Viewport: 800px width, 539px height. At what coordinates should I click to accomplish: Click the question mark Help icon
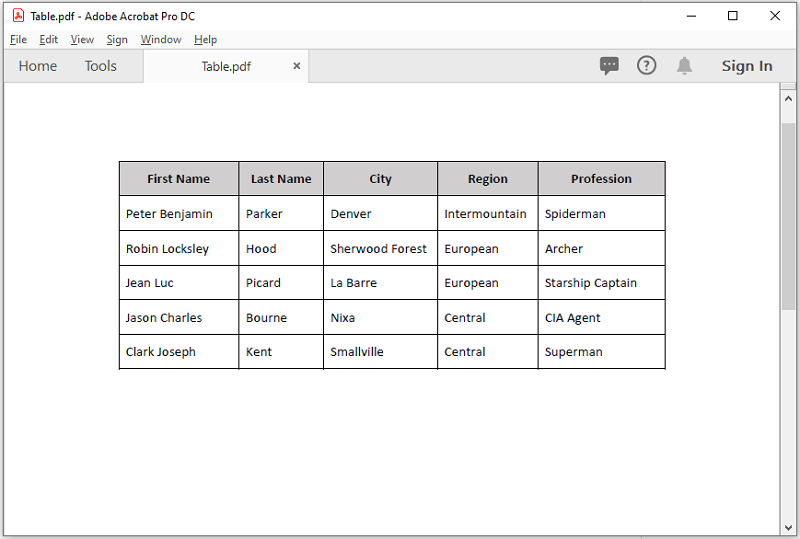pos(646,65)
